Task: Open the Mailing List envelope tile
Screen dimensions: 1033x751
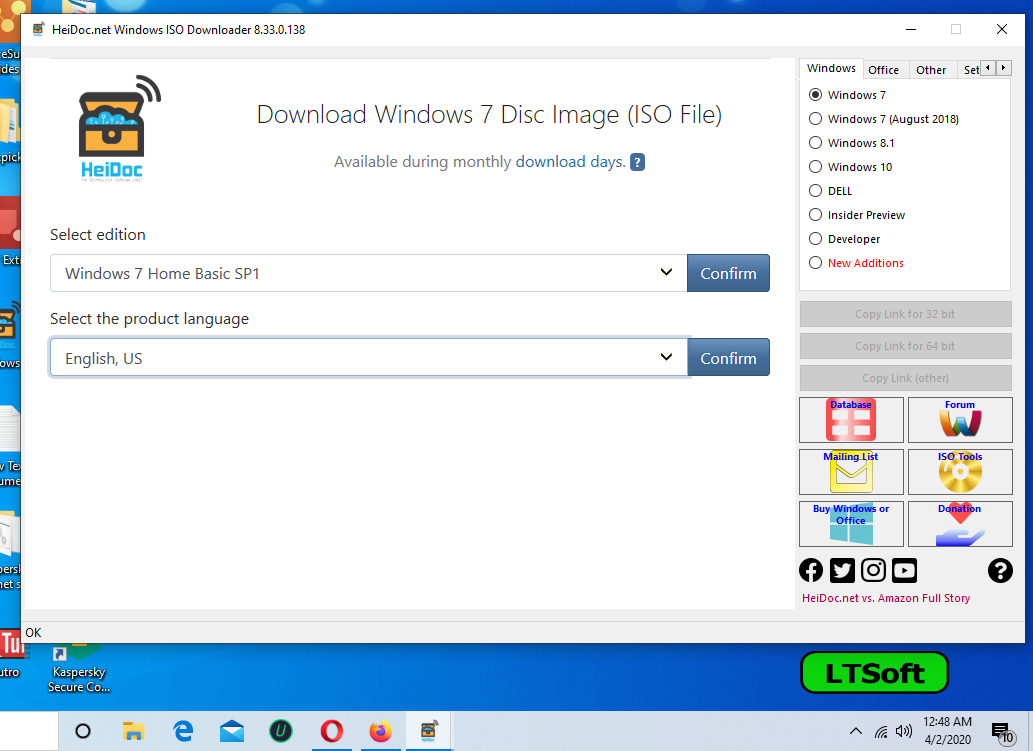Action: pyautogui.click(x=851, y=472)
